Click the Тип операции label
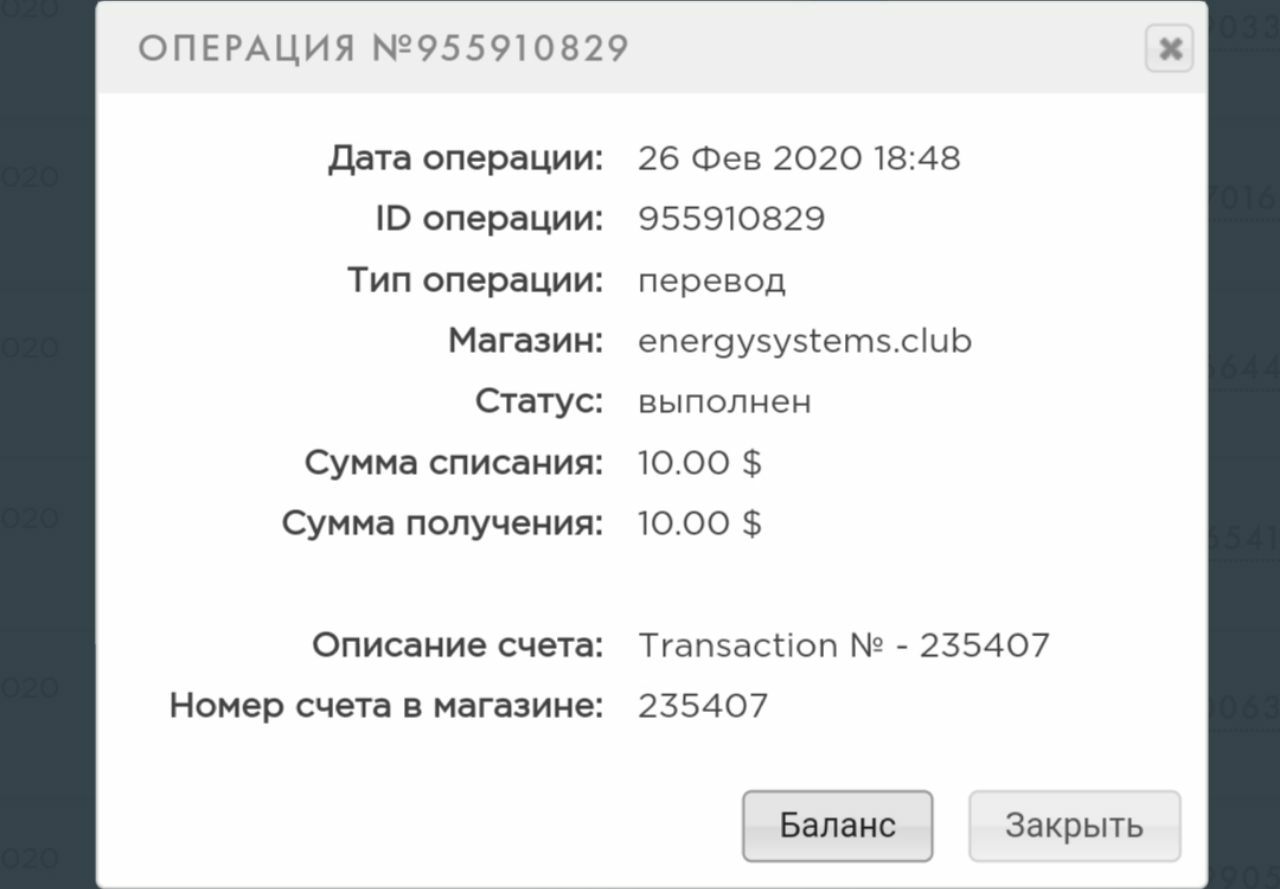The image size is (1280, 889). [x=475, y=281]
